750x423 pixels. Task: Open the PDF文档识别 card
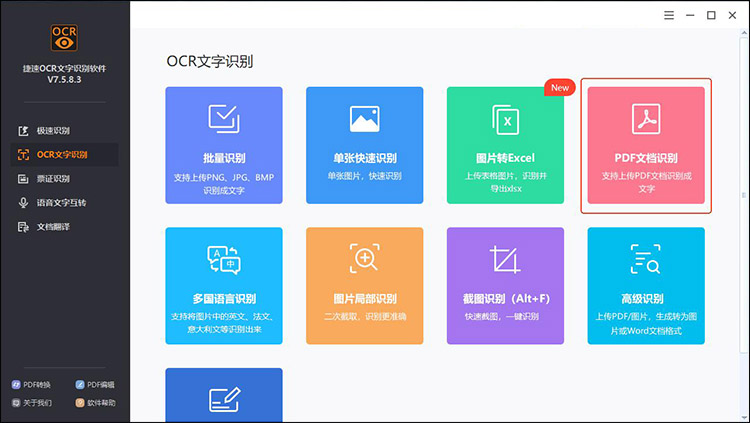pos(646,145)
